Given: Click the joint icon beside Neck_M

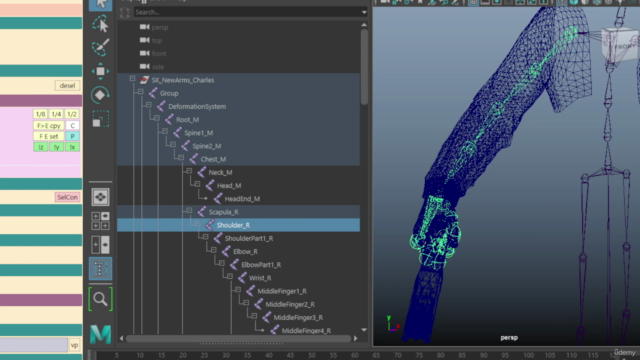Looking at the screenshot, I should click(x=202, y=172).
